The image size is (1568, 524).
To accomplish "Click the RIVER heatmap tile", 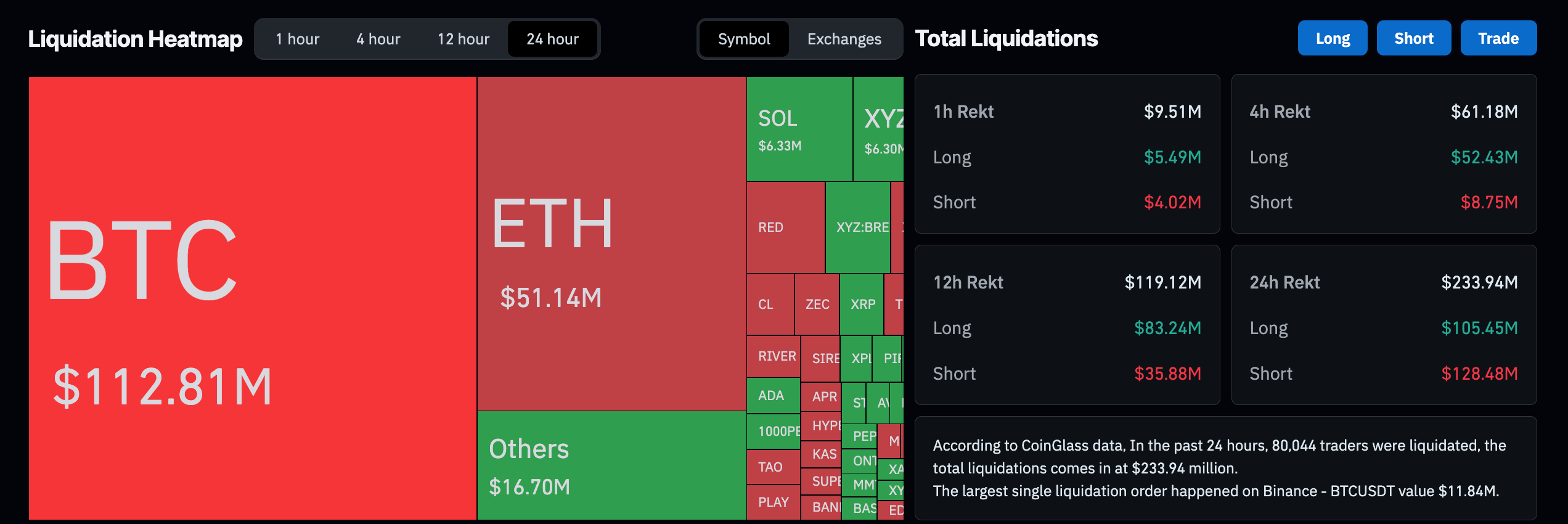I will (x=774, y=356).
